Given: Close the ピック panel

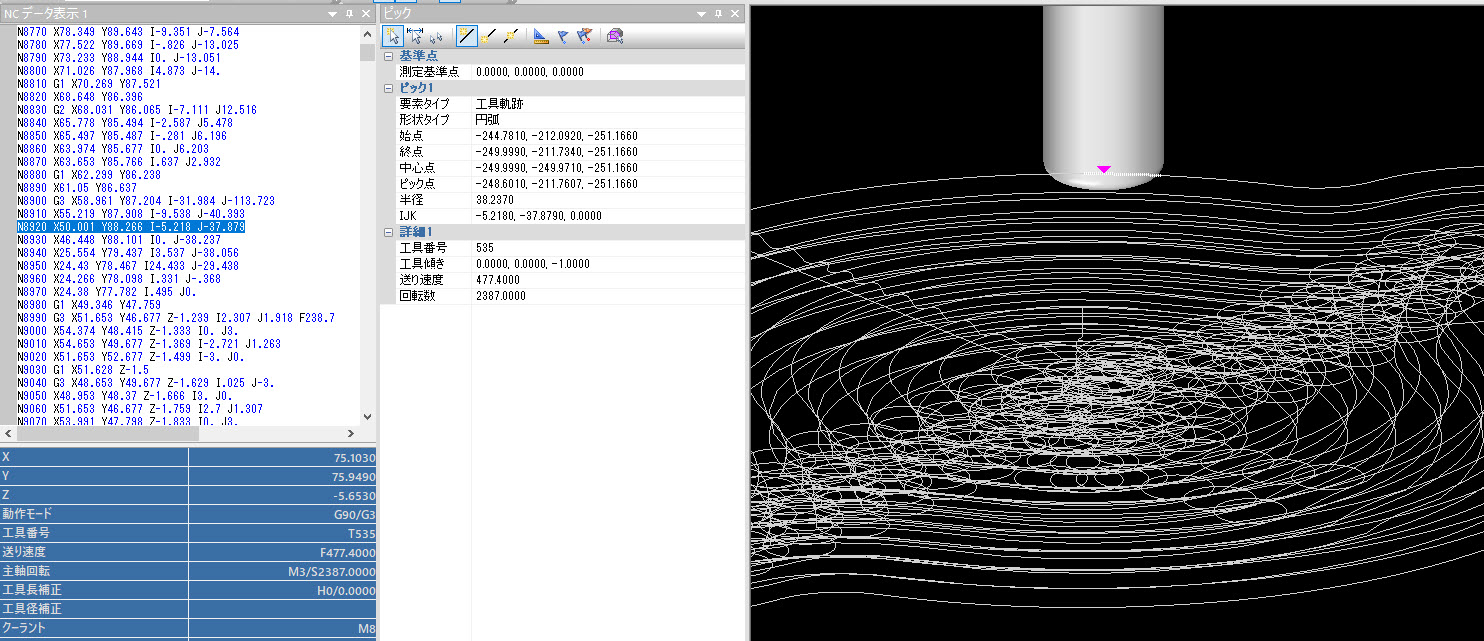Looking at the screenshot, I should tap(736, 15).
